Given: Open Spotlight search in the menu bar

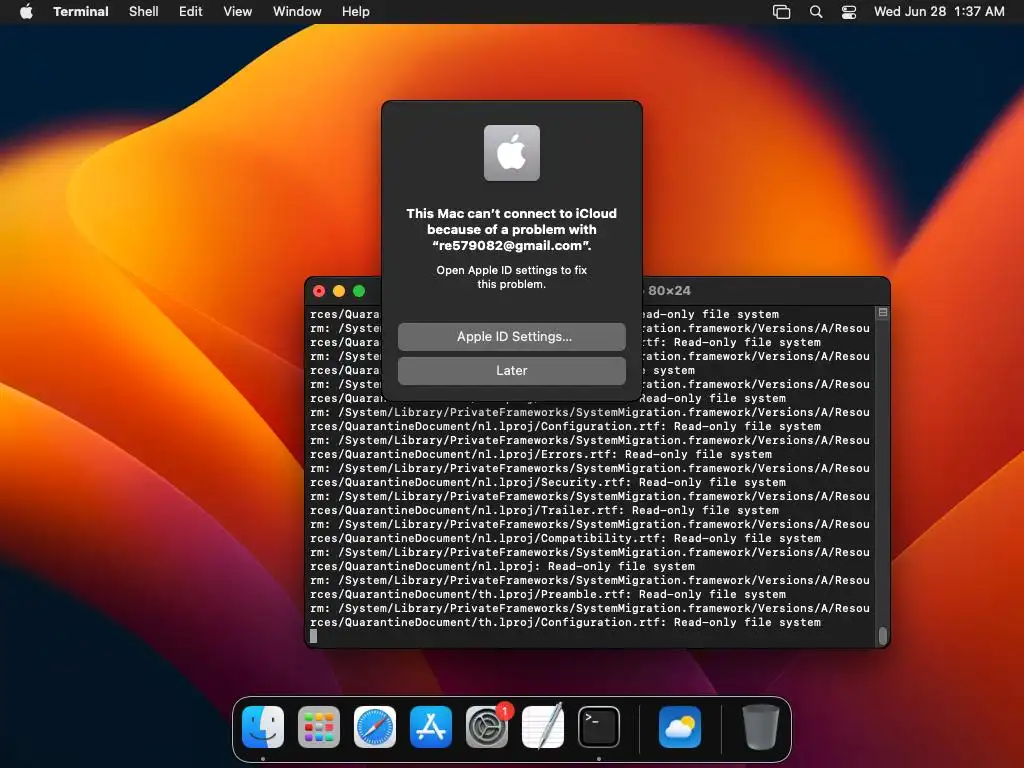Looking at the screenshot, I should (816, 12).
